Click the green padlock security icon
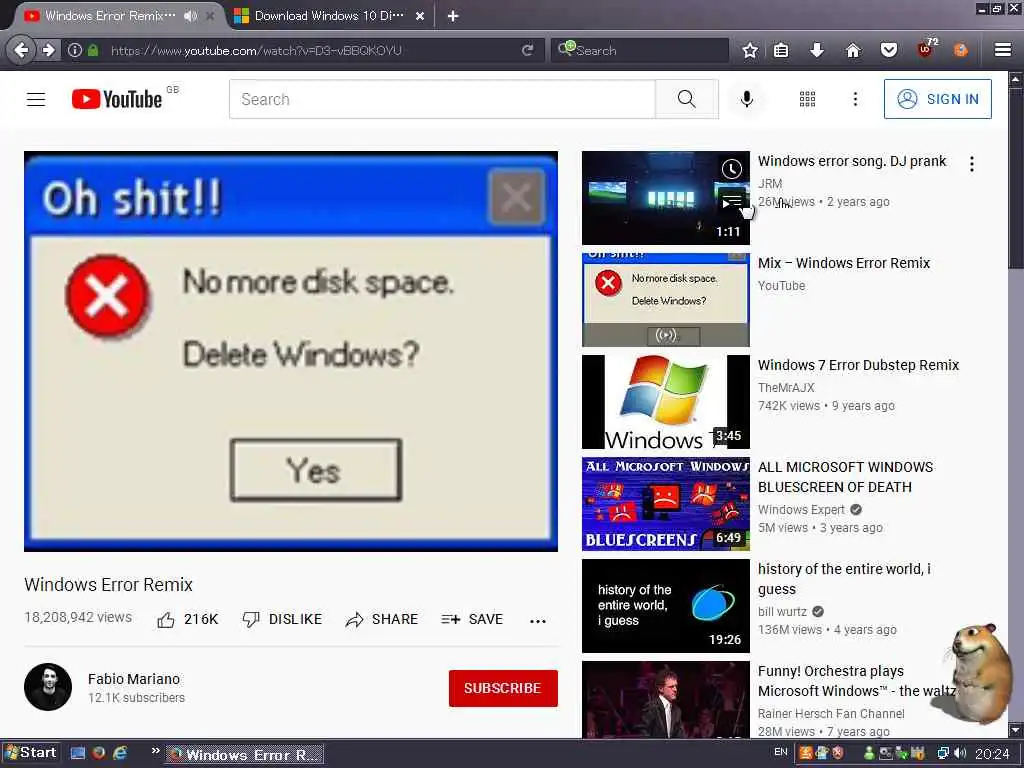 (93, 50)
